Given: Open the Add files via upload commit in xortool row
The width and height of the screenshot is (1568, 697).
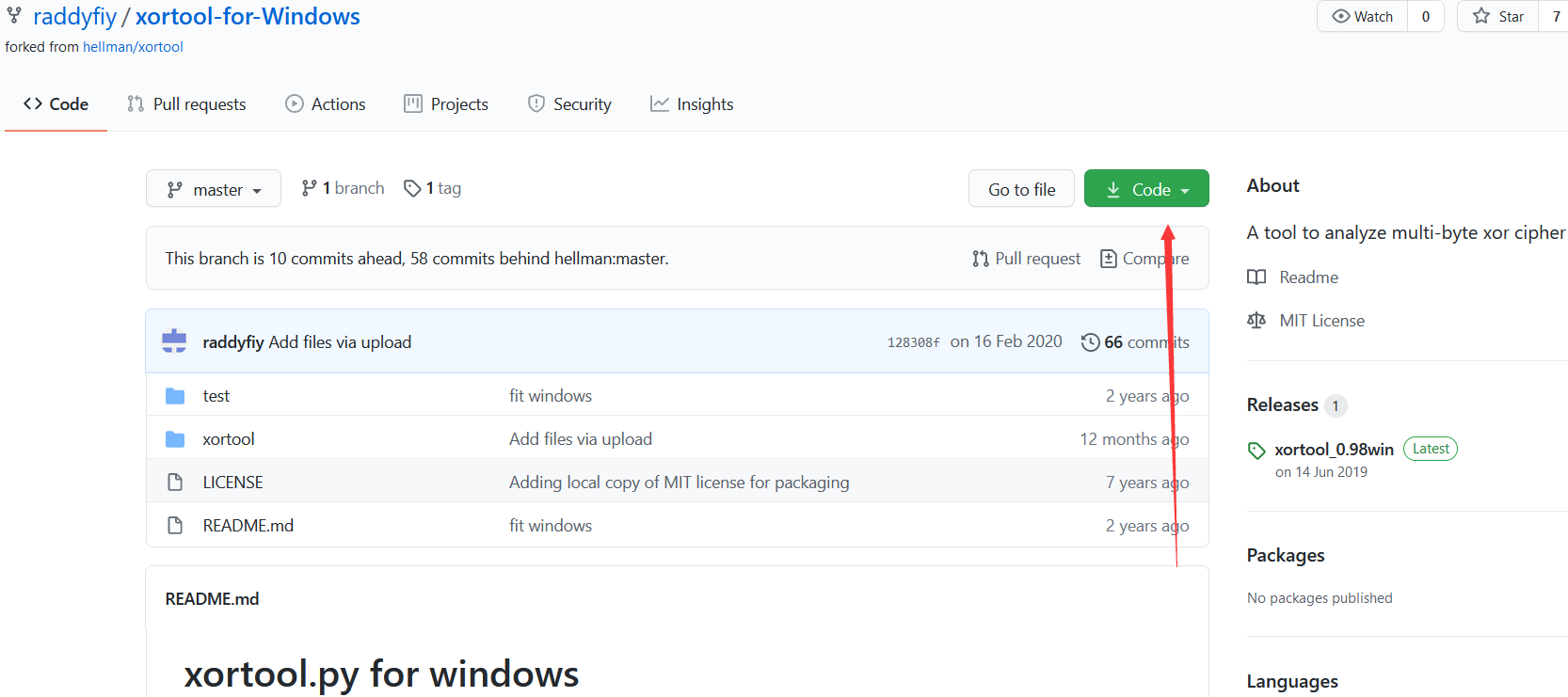Looking at the screenshot, I should [581, 439].
